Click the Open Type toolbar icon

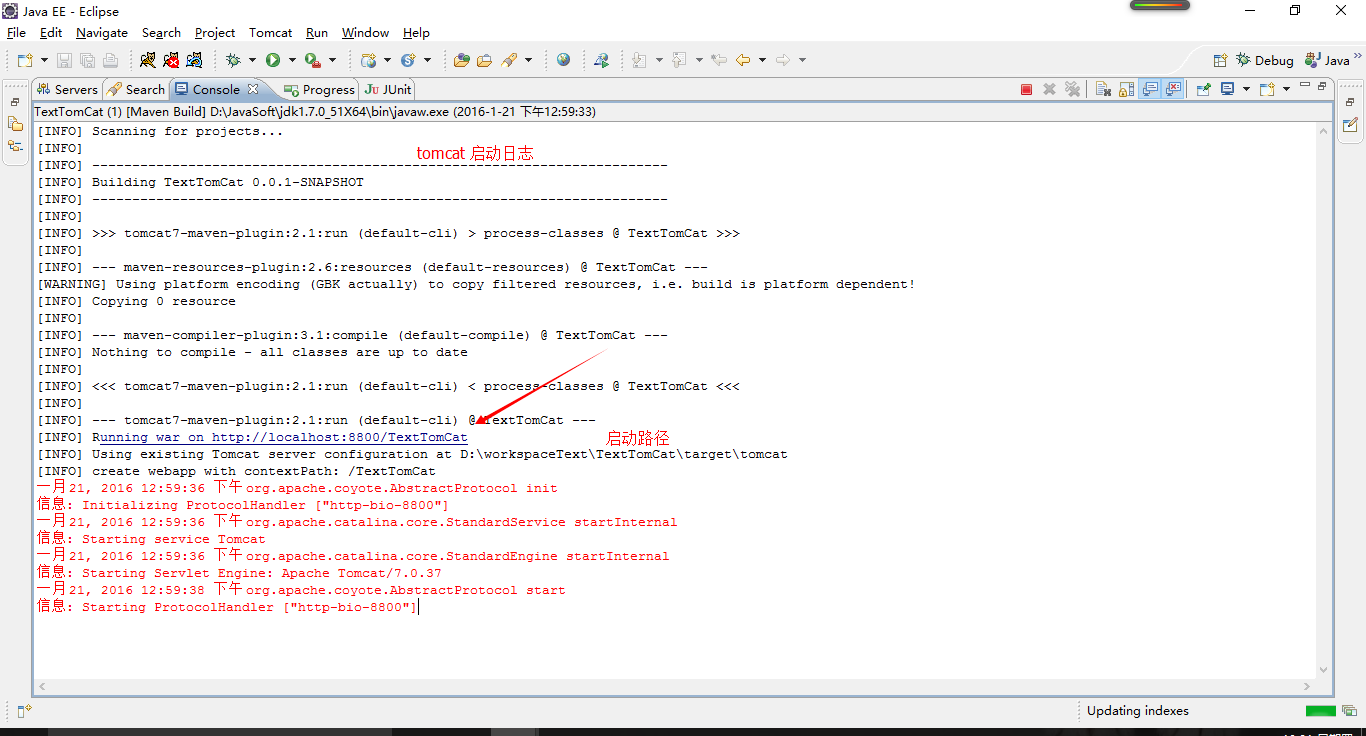point(461,60)
